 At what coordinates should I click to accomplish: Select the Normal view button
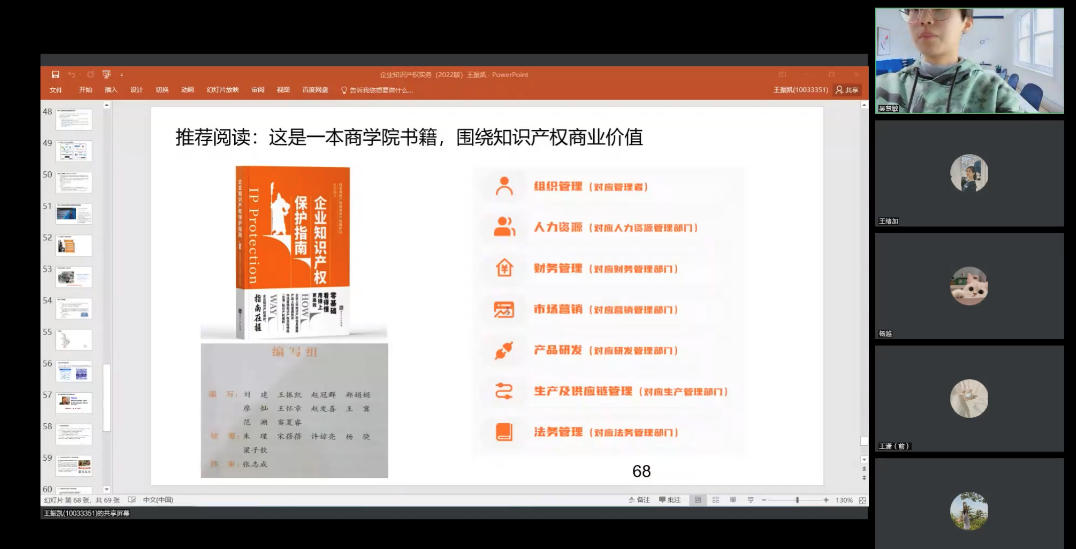tap(698, 500)
